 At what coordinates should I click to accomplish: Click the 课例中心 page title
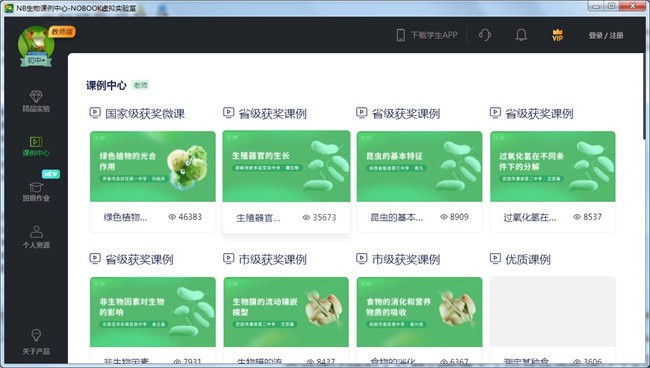pos(106,85)
